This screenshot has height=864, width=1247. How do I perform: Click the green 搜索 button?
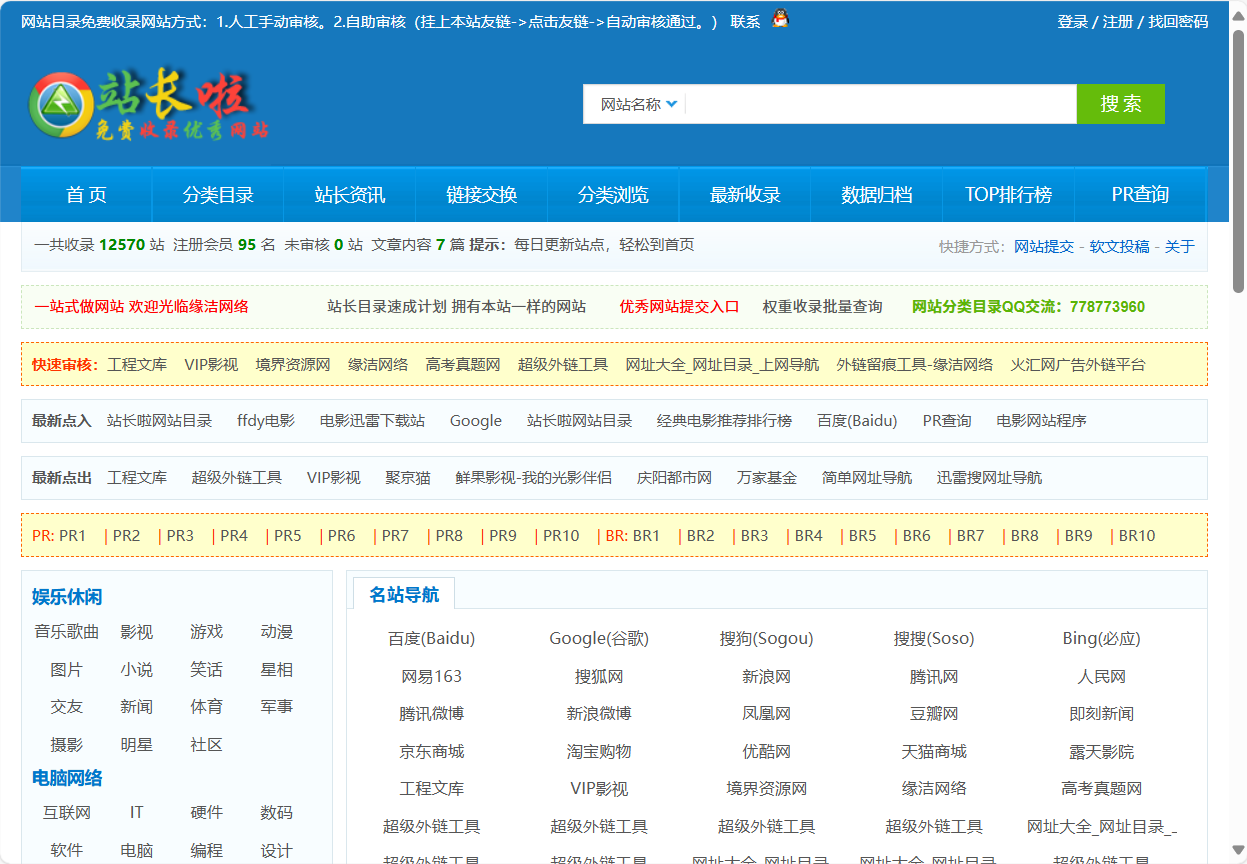pyautogui.click(x=1121, y=104)
